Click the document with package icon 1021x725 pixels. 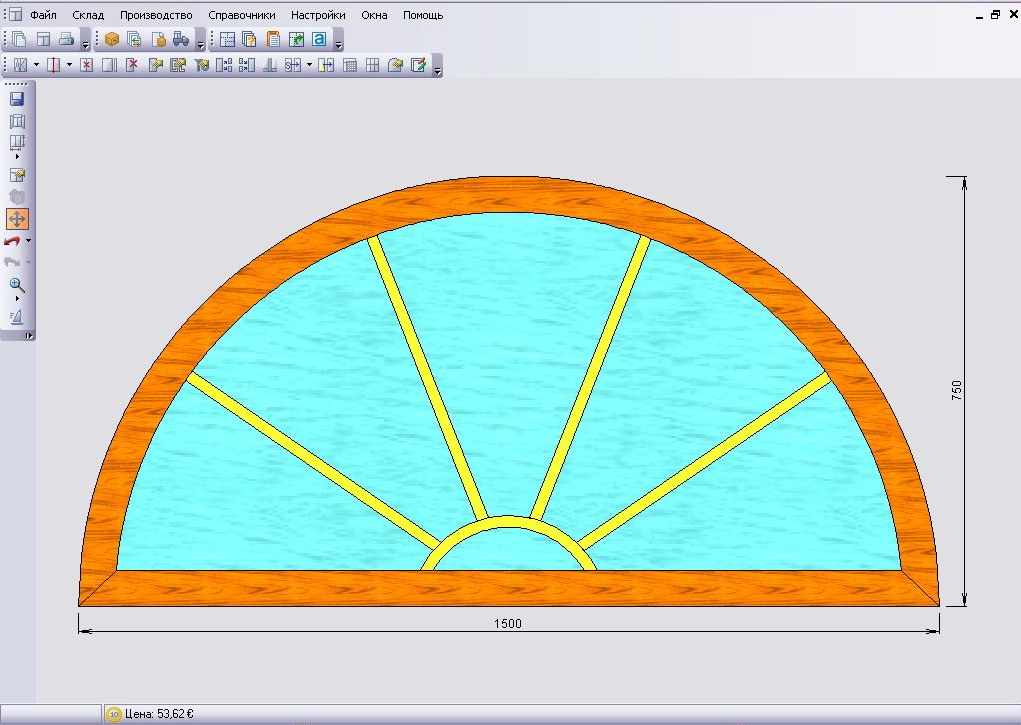(159, 40)
